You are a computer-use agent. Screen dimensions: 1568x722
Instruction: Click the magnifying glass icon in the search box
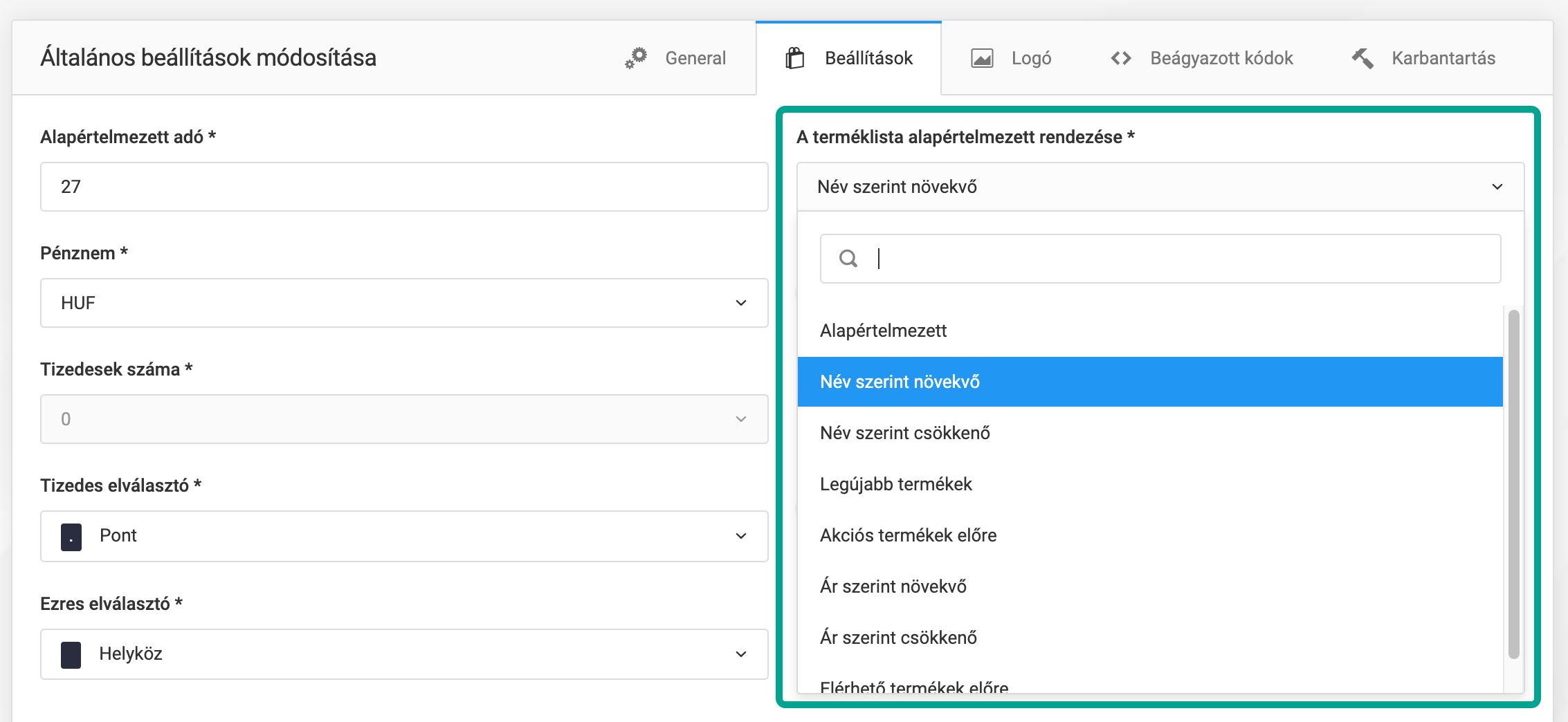848,259
